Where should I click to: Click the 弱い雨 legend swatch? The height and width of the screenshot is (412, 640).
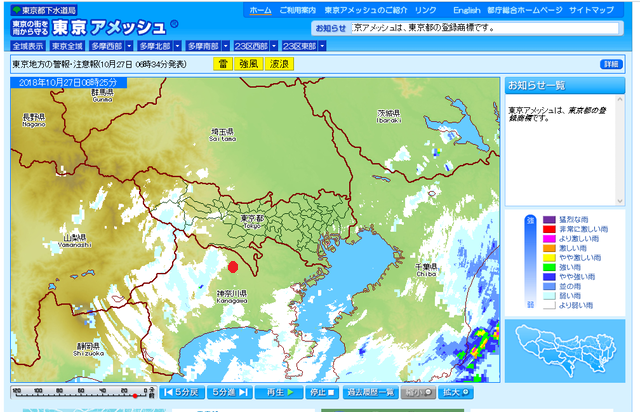point(549,296)
